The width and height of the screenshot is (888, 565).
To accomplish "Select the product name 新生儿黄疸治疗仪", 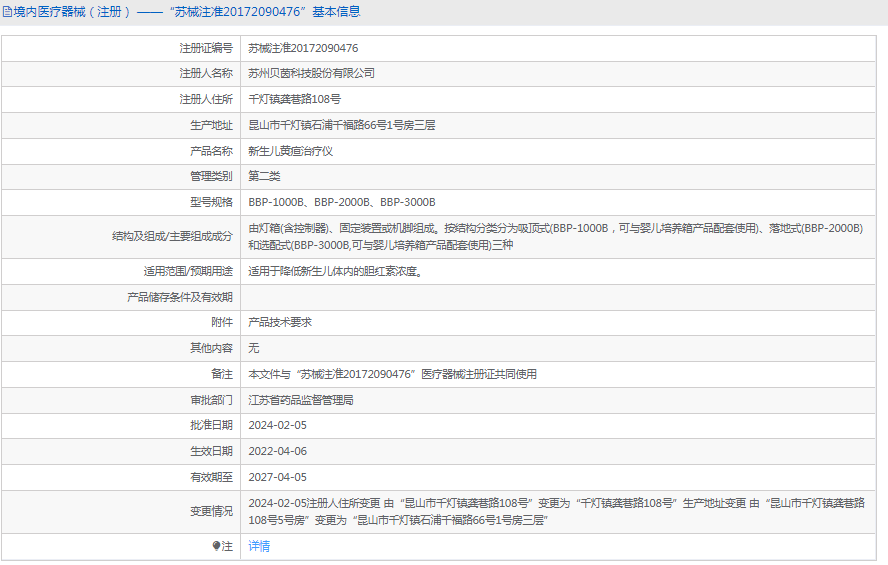I will click(x=291, y=152).
